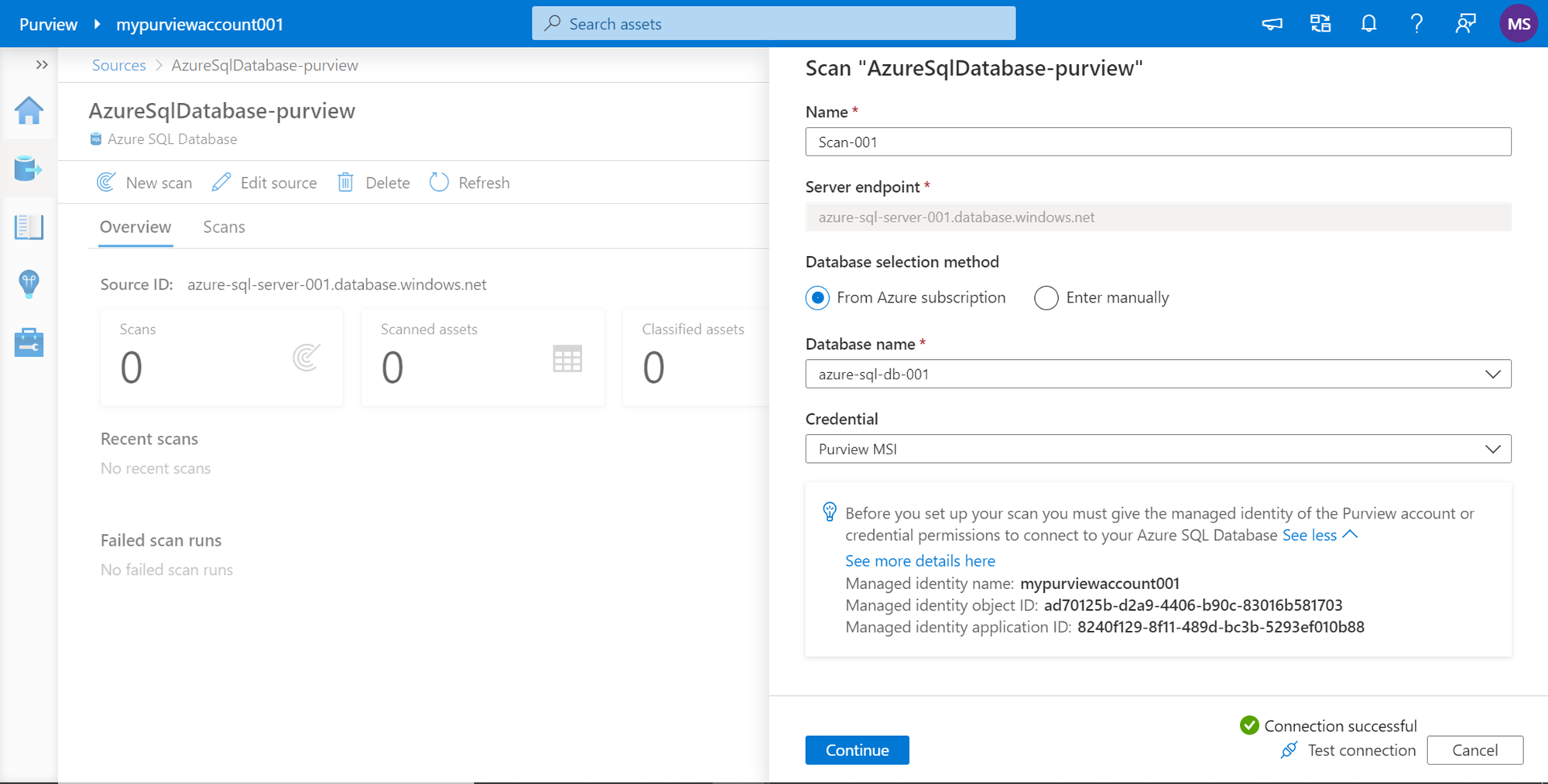Click the feedback person icon in header
The width and height of the screenshot is (1548, 784).
(x=1464, y=24)
